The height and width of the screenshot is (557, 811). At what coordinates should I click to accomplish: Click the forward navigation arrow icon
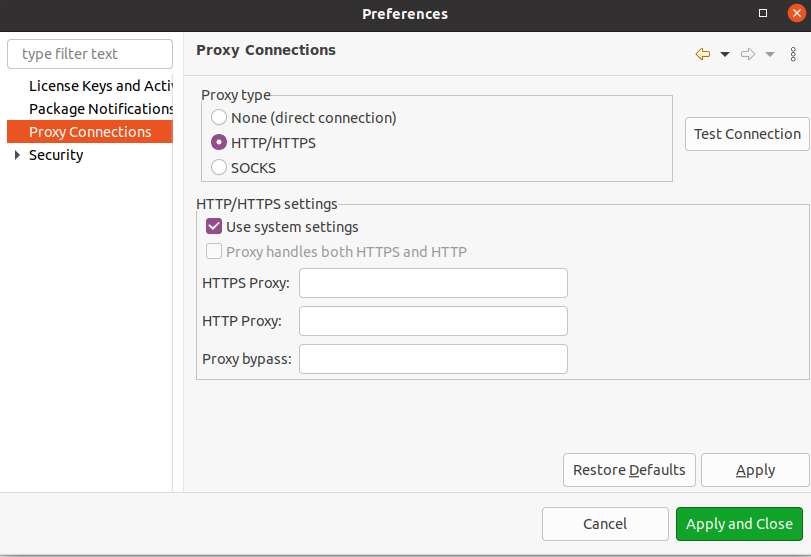747,54
